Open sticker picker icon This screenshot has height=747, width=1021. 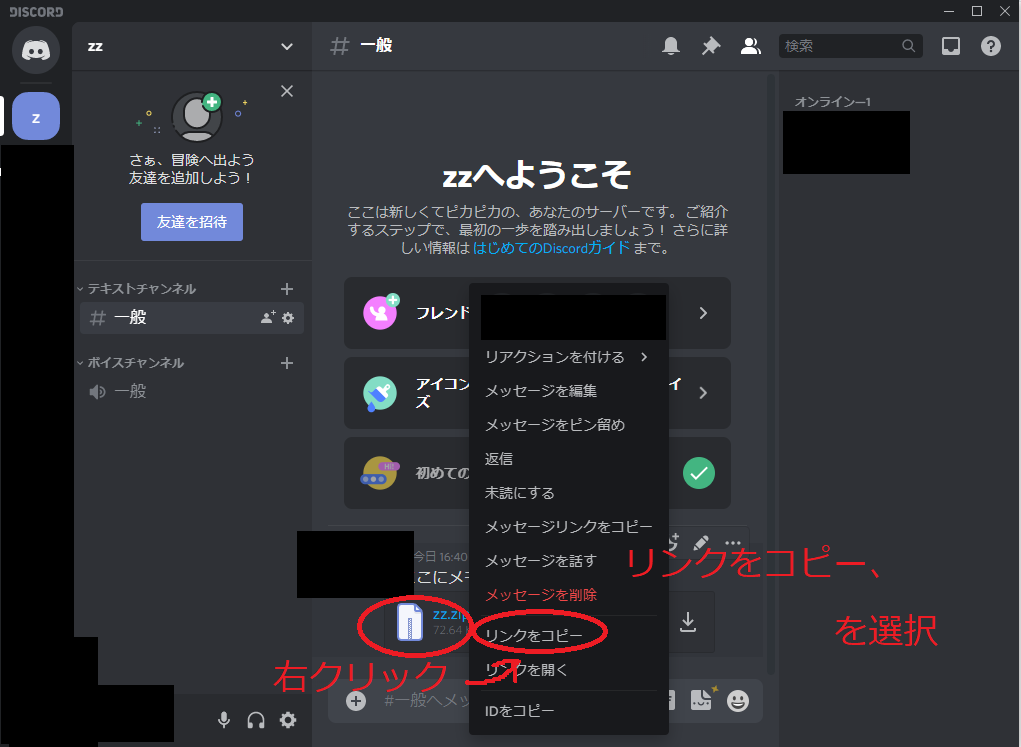tap(701, 700)
